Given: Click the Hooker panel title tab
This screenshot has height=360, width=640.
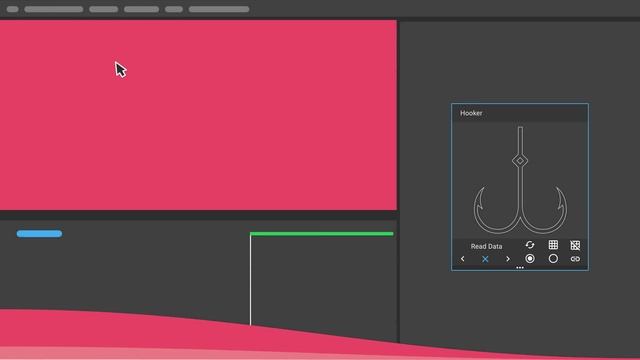Looking at the screenshot, I should tap(471, 113).
